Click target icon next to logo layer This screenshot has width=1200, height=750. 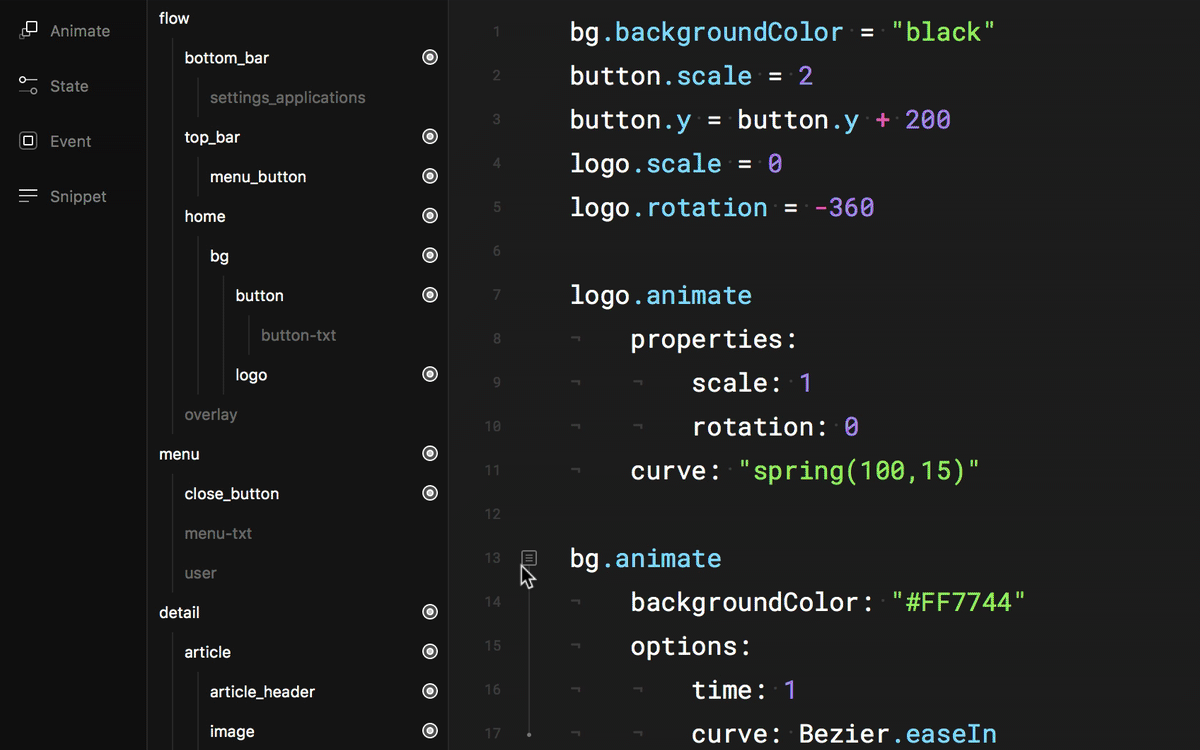tap(430, 375)
